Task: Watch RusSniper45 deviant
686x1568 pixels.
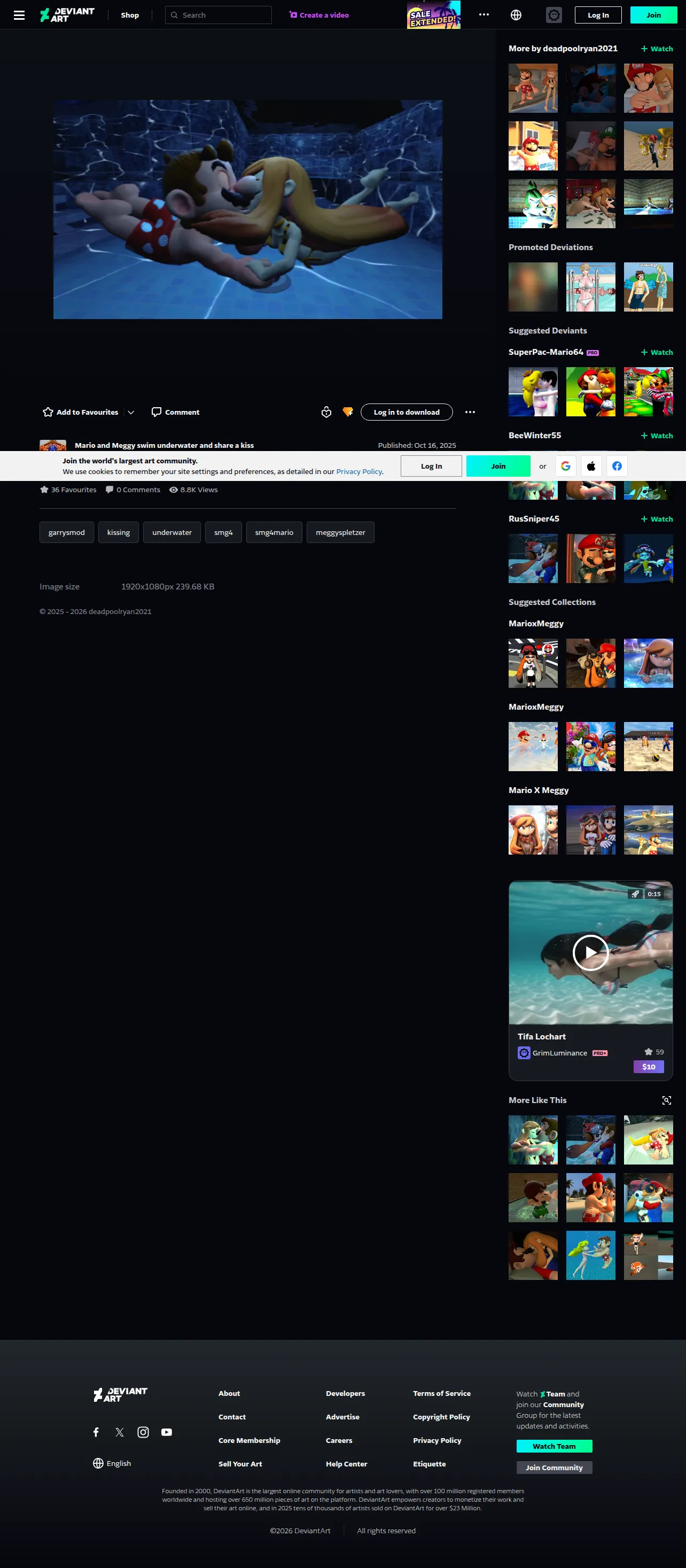Action: click(657, 519)
